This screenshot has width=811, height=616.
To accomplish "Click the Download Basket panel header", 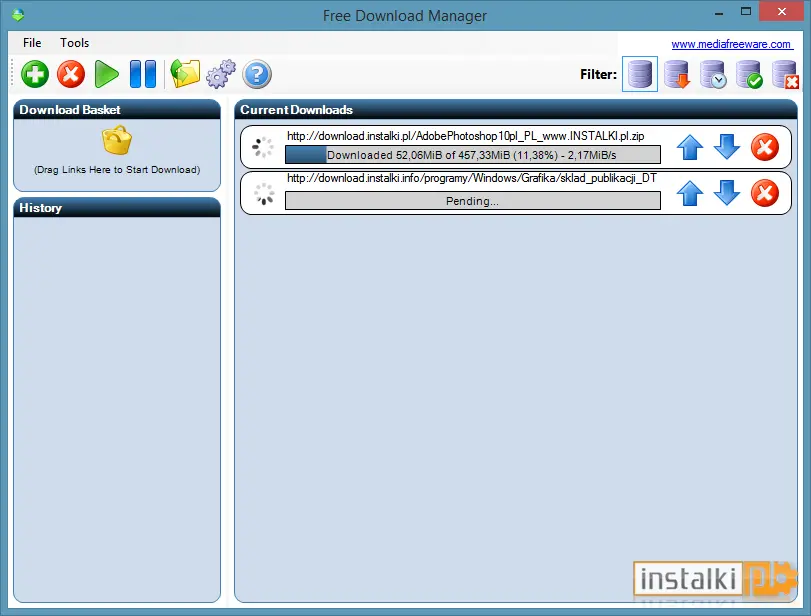I will (x=117, y=109).
